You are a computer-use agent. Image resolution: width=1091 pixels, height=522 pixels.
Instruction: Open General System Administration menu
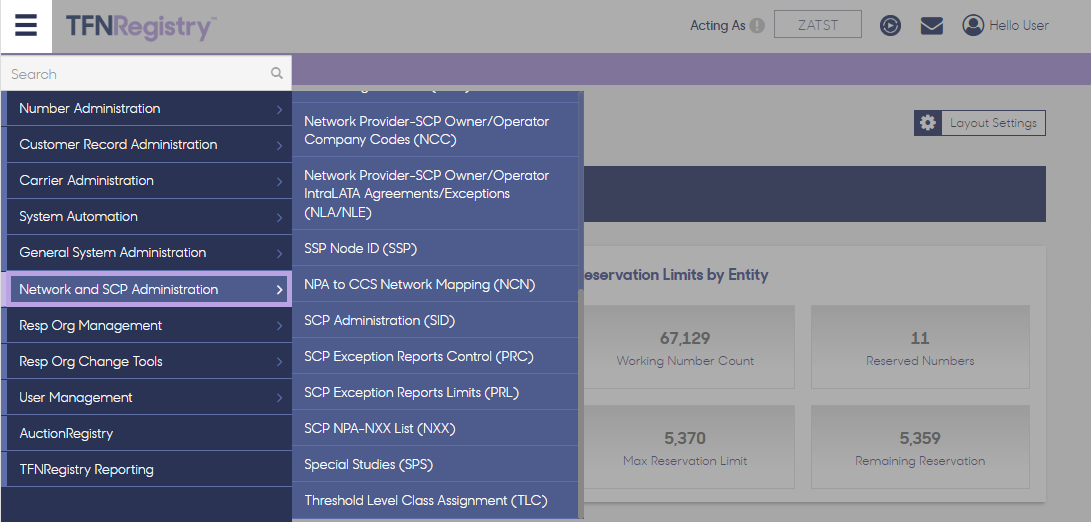[149, 253]
